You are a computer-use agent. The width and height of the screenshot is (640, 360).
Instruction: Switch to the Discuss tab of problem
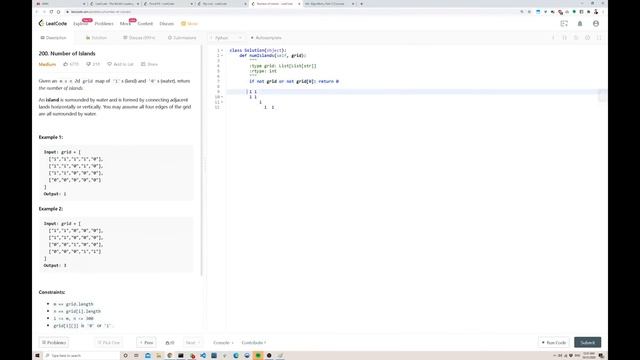(x=139, y=38)
